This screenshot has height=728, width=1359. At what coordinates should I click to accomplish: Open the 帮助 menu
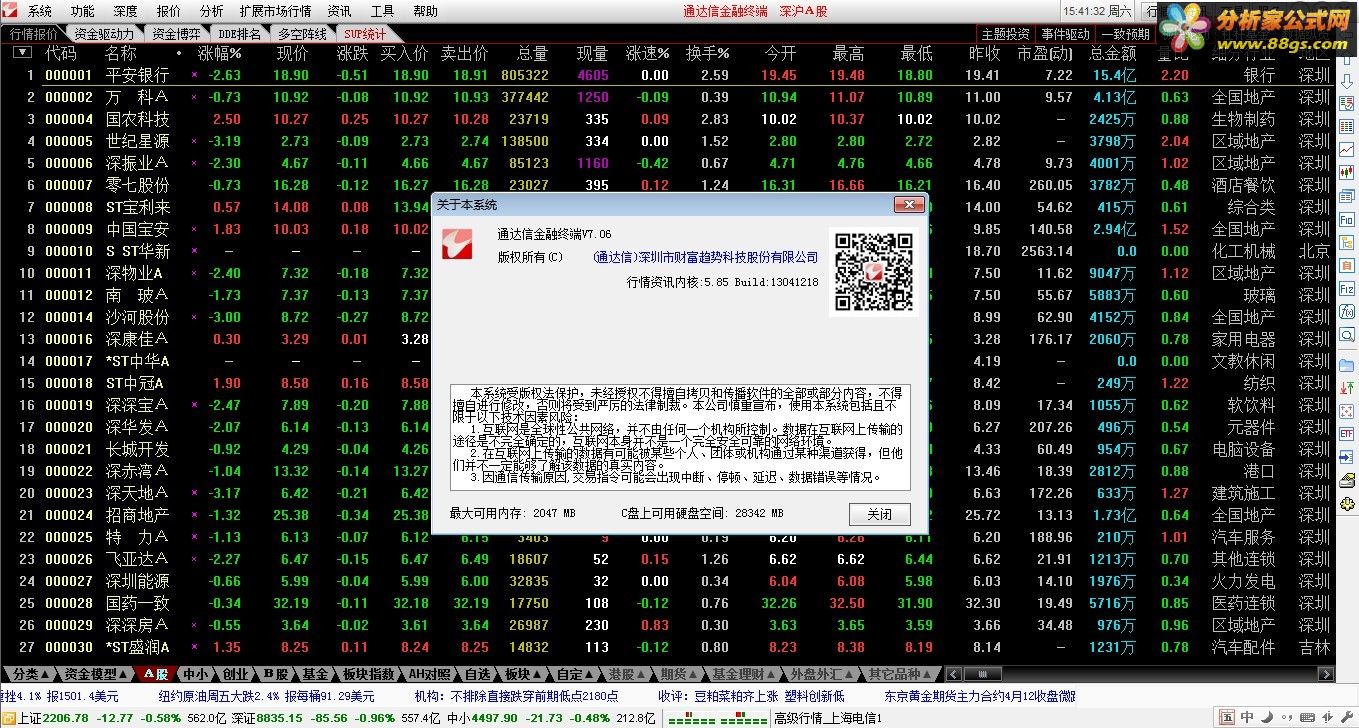pyautogui.click(x=425, y=11)
